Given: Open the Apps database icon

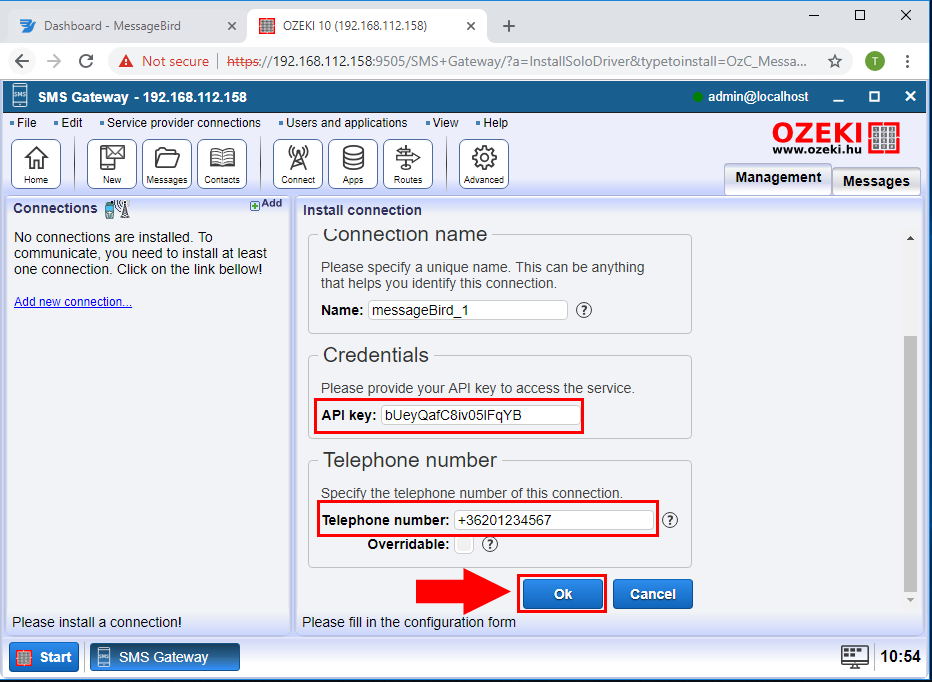Looking at the screenshot, I should pyautogui.click(x=353, y=163).
